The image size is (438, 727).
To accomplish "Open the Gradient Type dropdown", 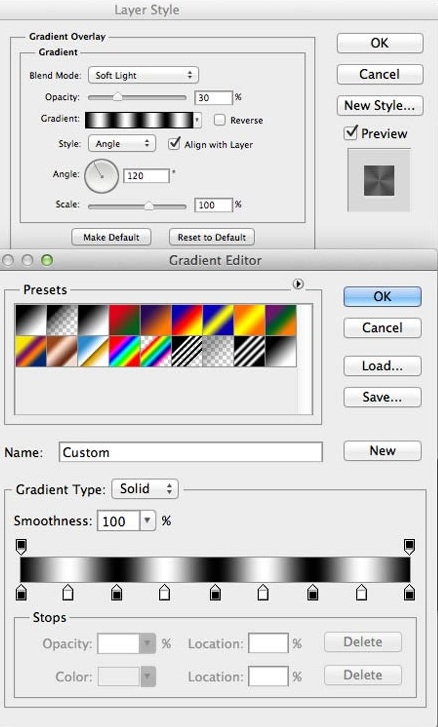I will pos(145,489).
